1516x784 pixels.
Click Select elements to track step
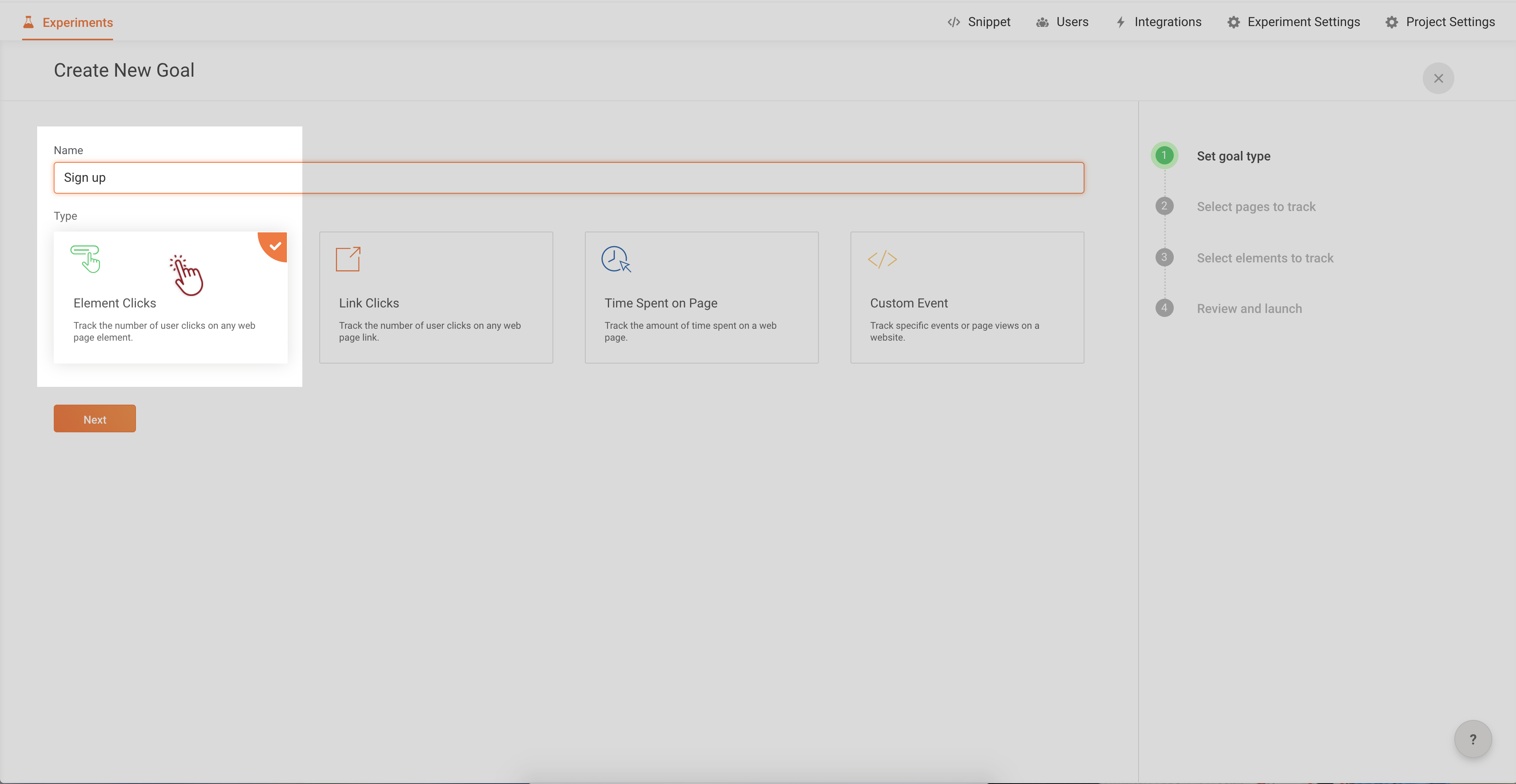1265,258
